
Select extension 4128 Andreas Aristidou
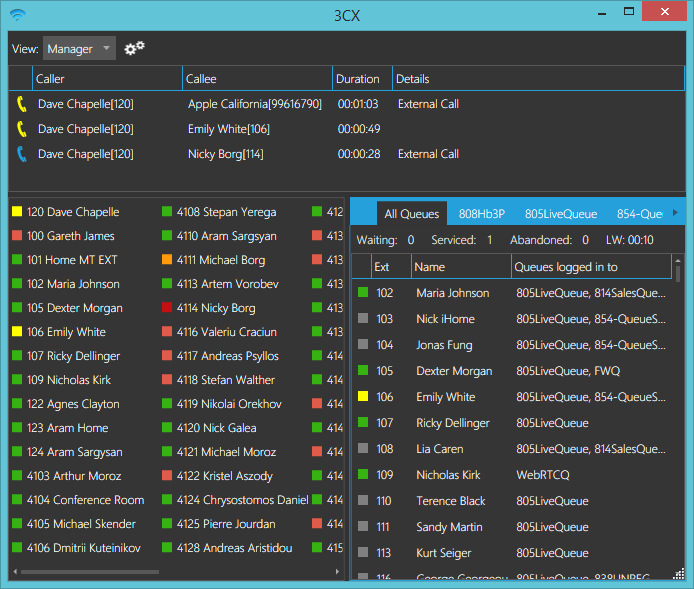point(227,548)
